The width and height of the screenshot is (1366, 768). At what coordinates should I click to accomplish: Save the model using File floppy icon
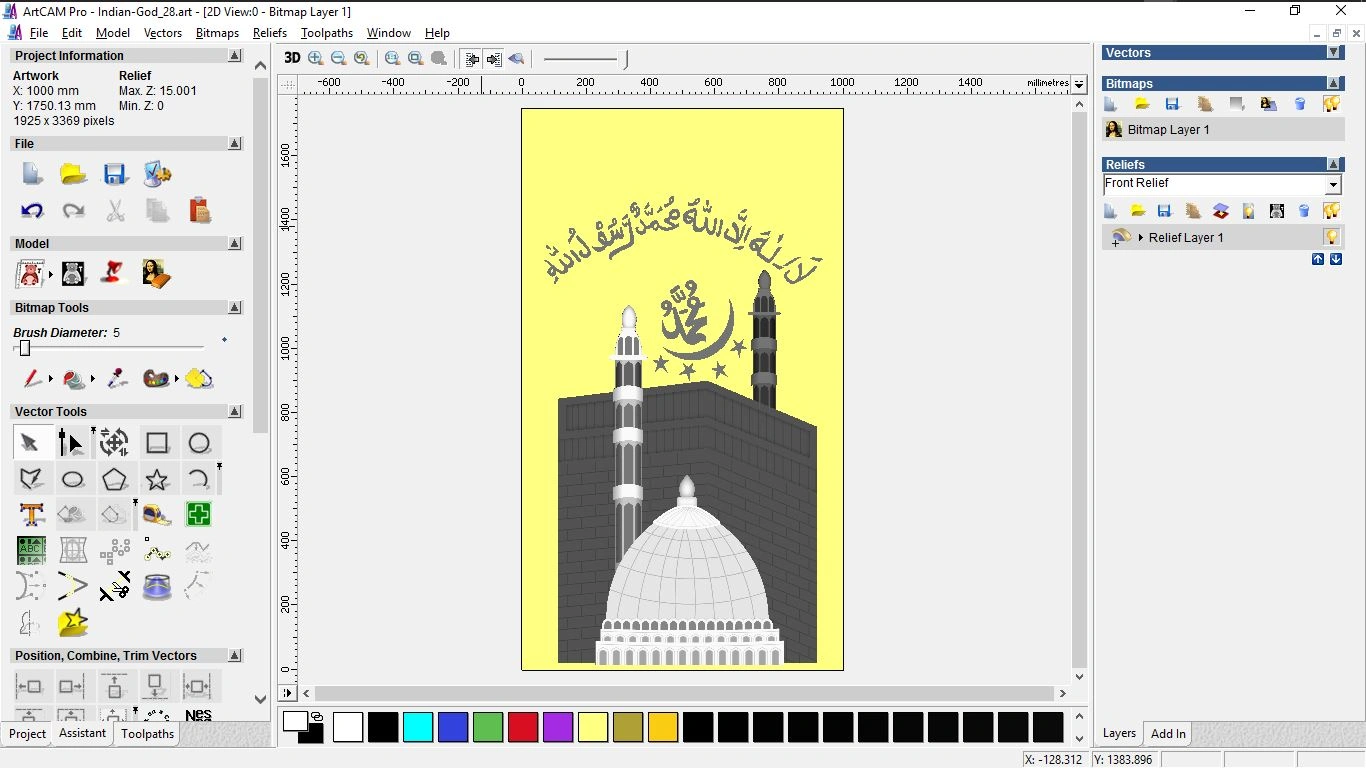pos(115,175)
